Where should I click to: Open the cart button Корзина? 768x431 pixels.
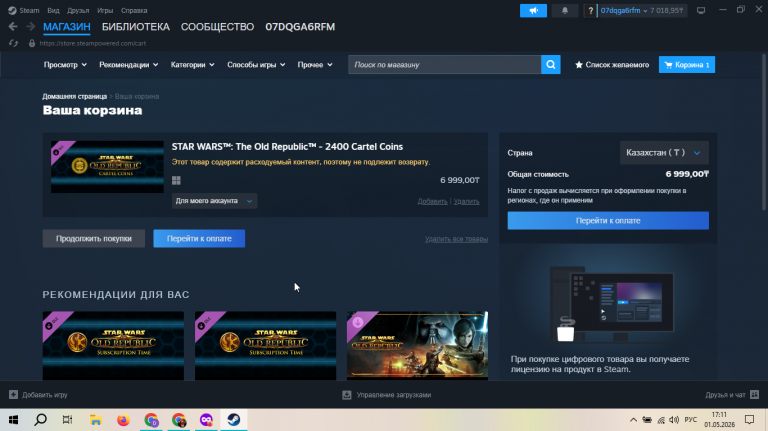pyautogui.click(x=687, y=65)
